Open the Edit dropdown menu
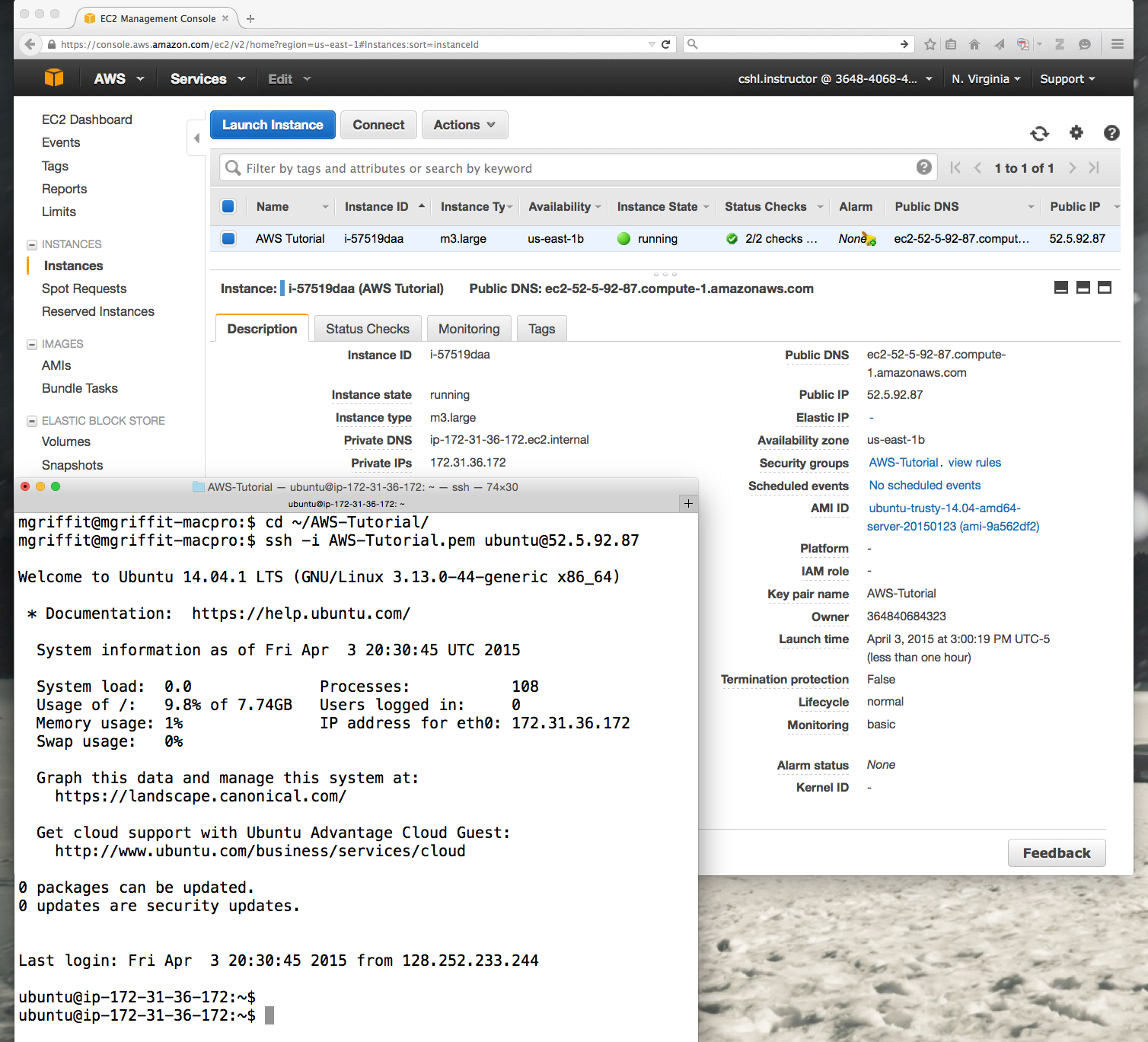 (x=289, y=78)
